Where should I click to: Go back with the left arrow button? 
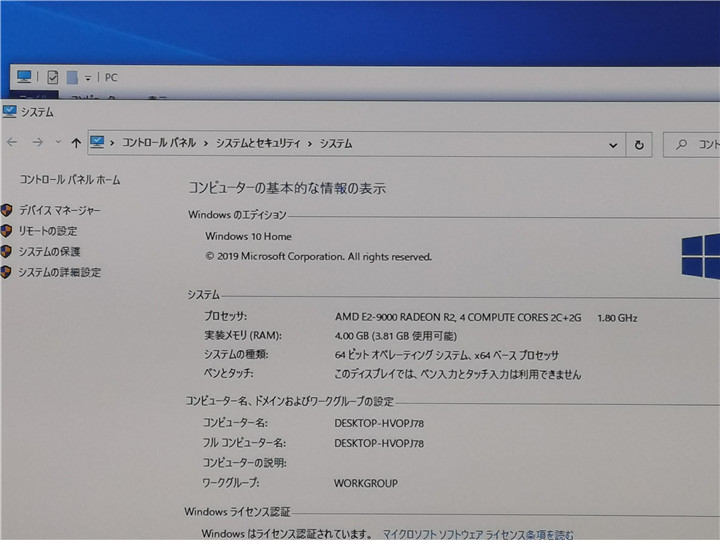click(12, 142)
